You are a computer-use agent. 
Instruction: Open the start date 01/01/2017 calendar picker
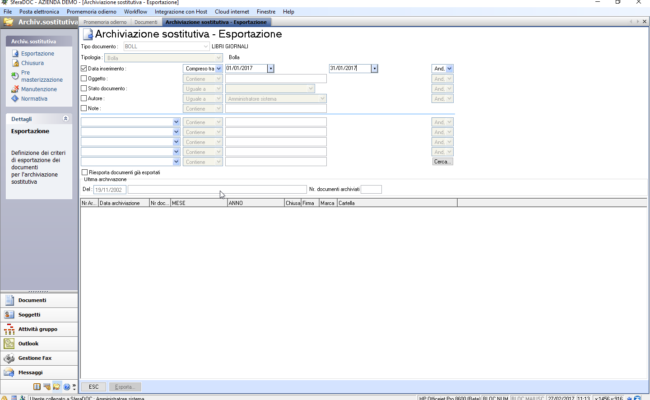coord(271,68)
